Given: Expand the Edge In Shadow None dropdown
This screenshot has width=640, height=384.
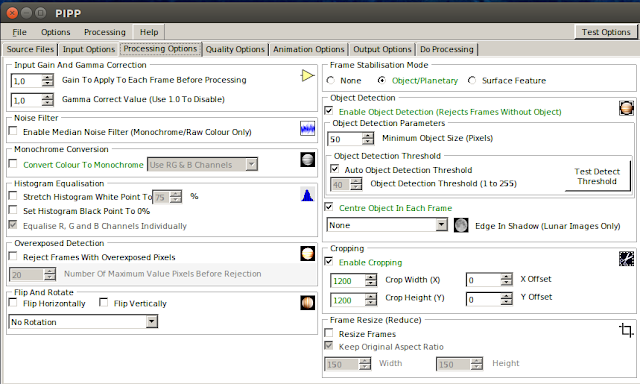Looking at the screenshot, I should coord(387,225).
